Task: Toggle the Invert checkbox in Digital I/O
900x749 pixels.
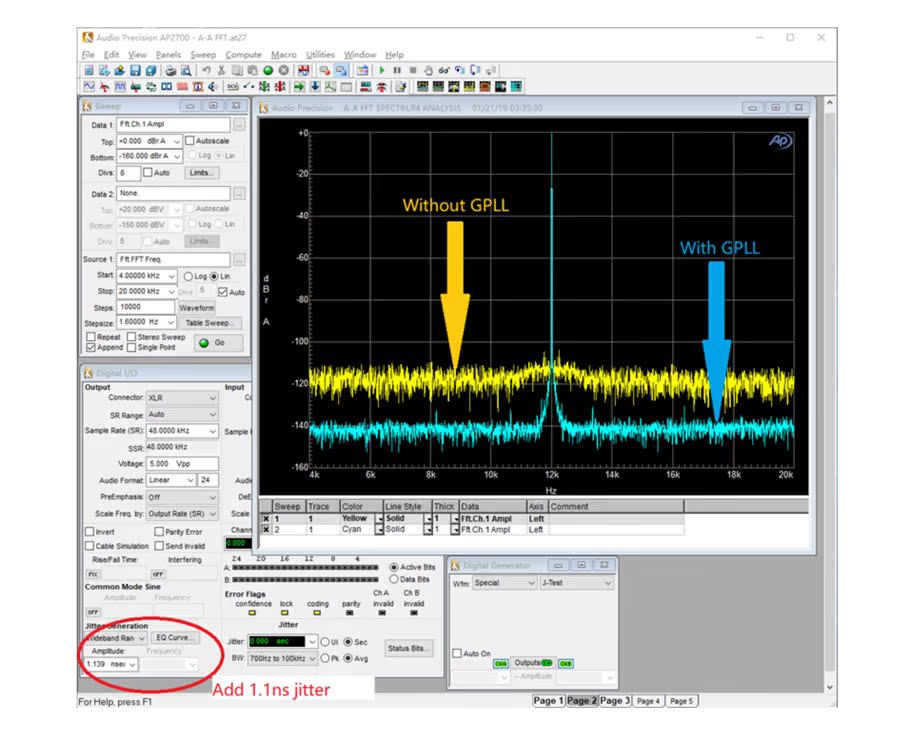Action: coord(90,531)
